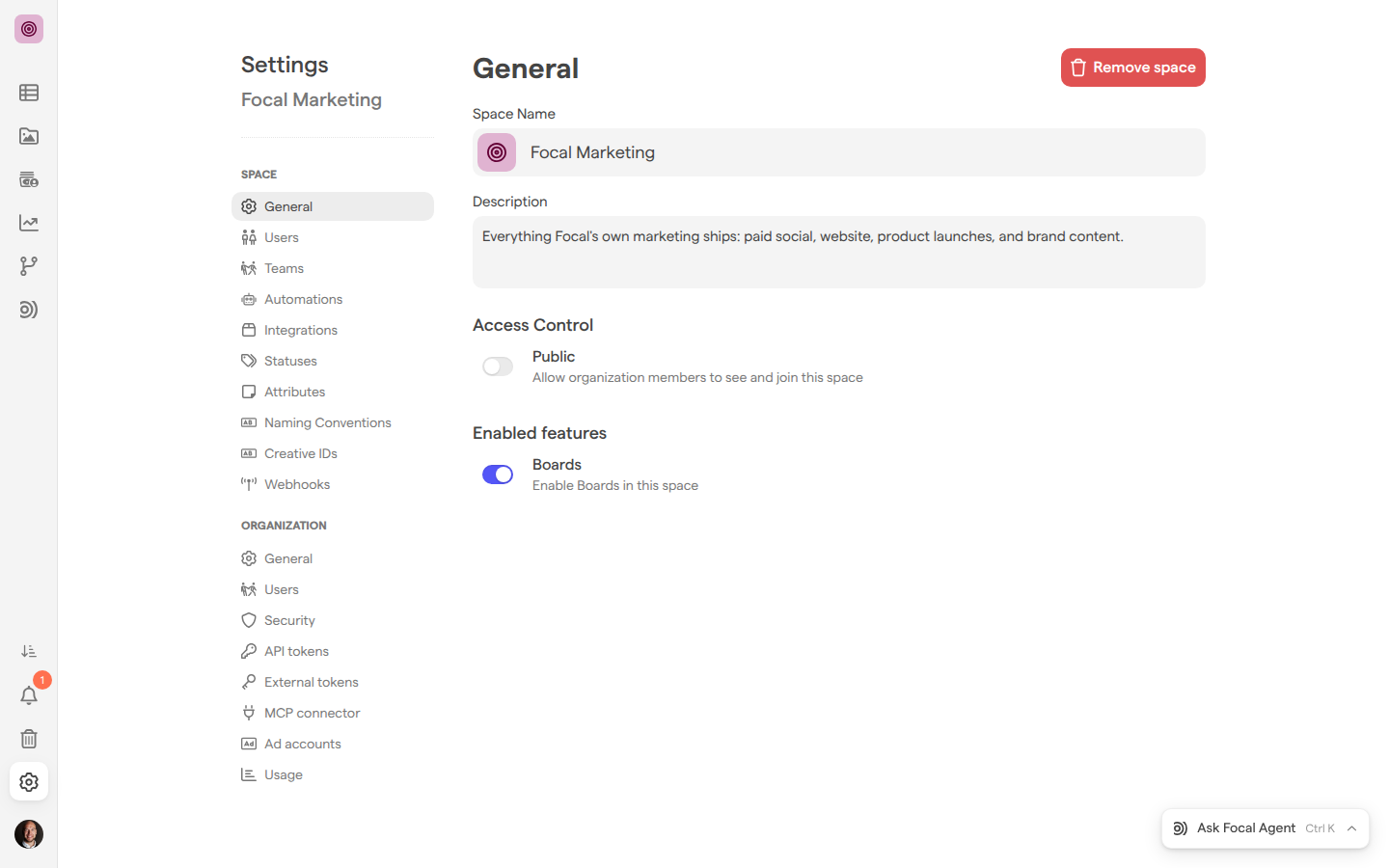Open the image library icon in left rail
Viewport: 1389px width, 868px height.
pyautogui.click(x=29, y=136)
